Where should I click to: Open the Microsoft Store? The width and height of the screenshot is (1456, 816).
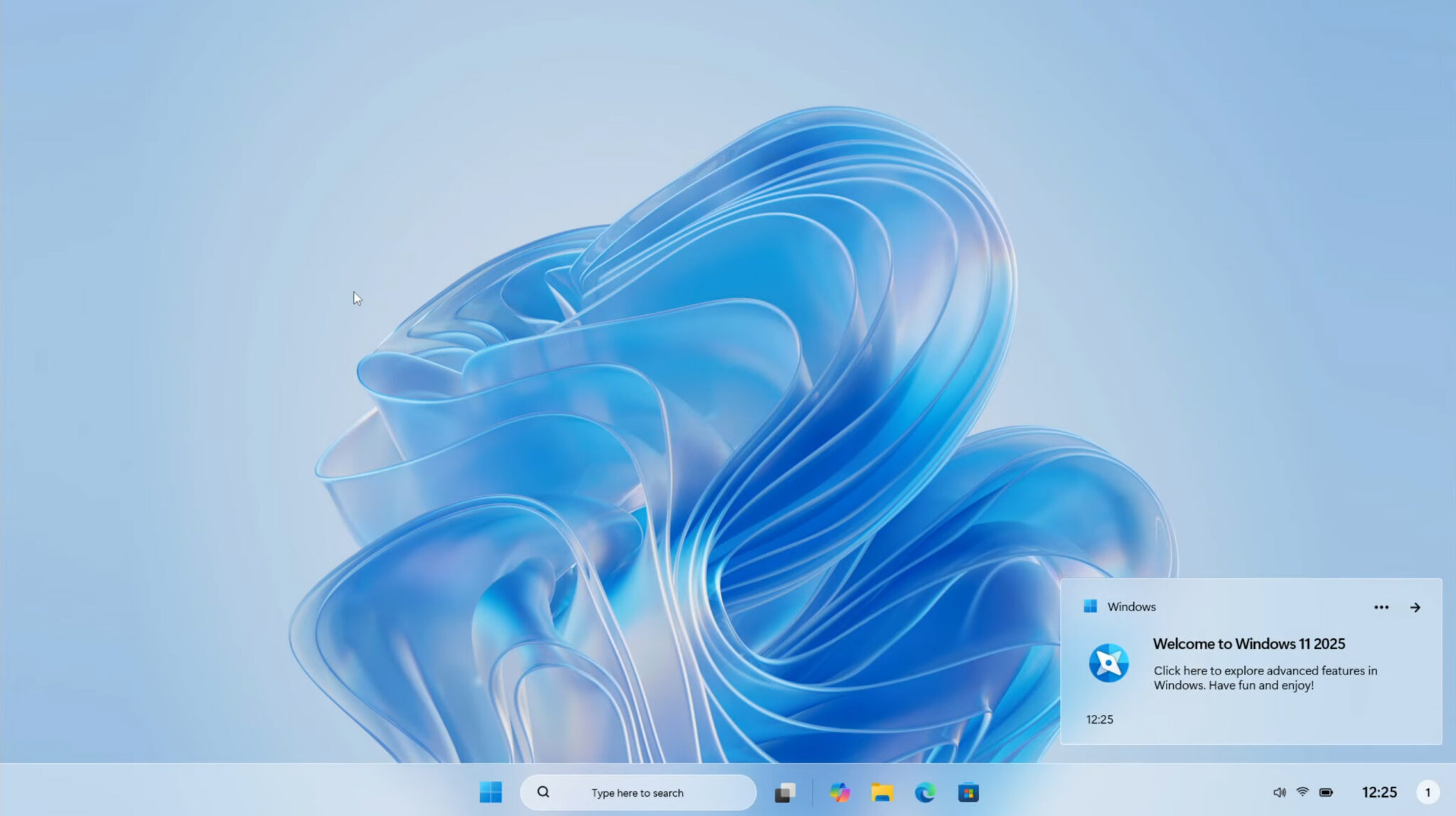click(x=968, y=792)
